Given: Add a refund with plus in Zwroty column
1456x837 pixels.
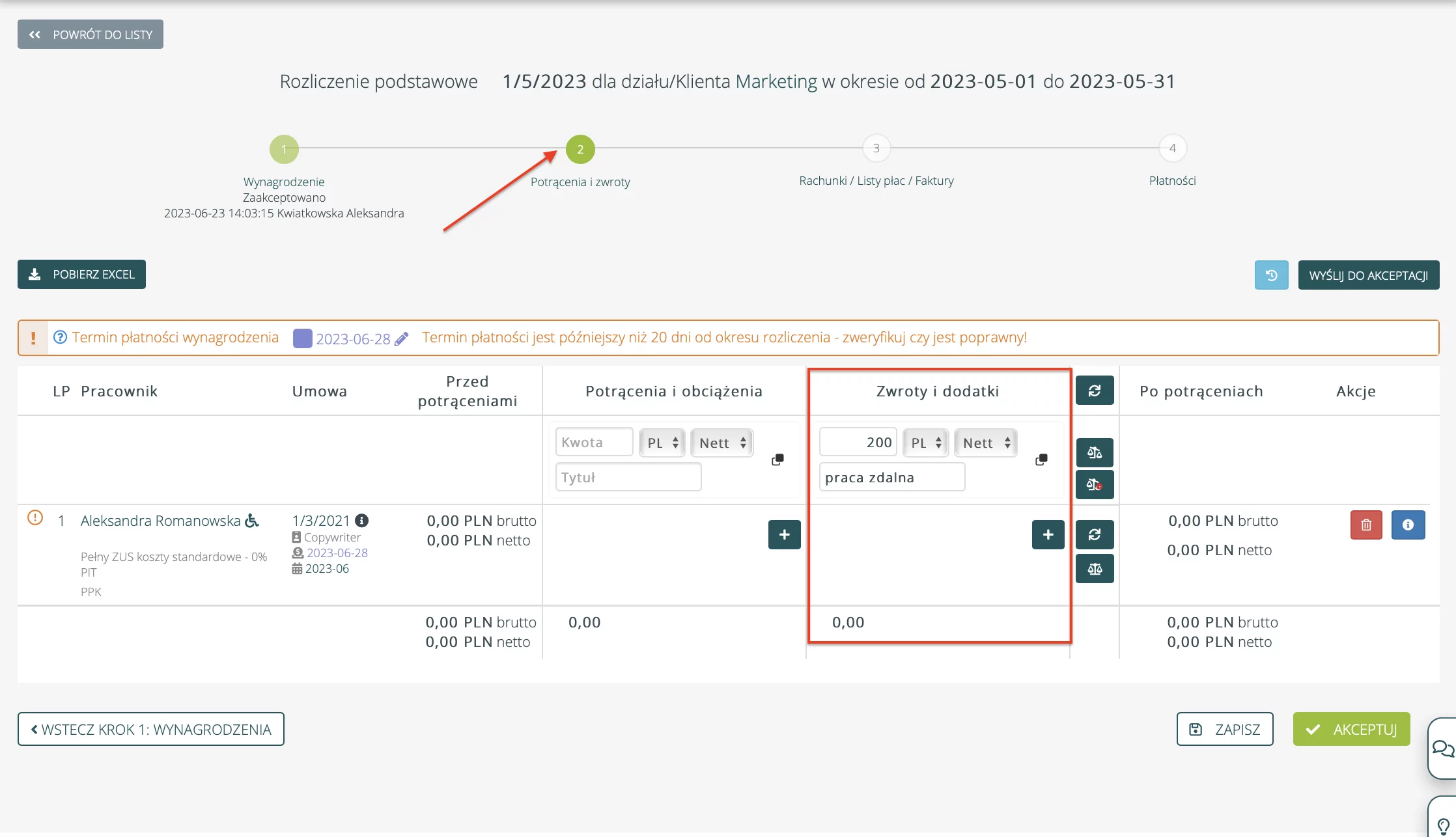Looking at the screenshot, I should [1048, 534].
